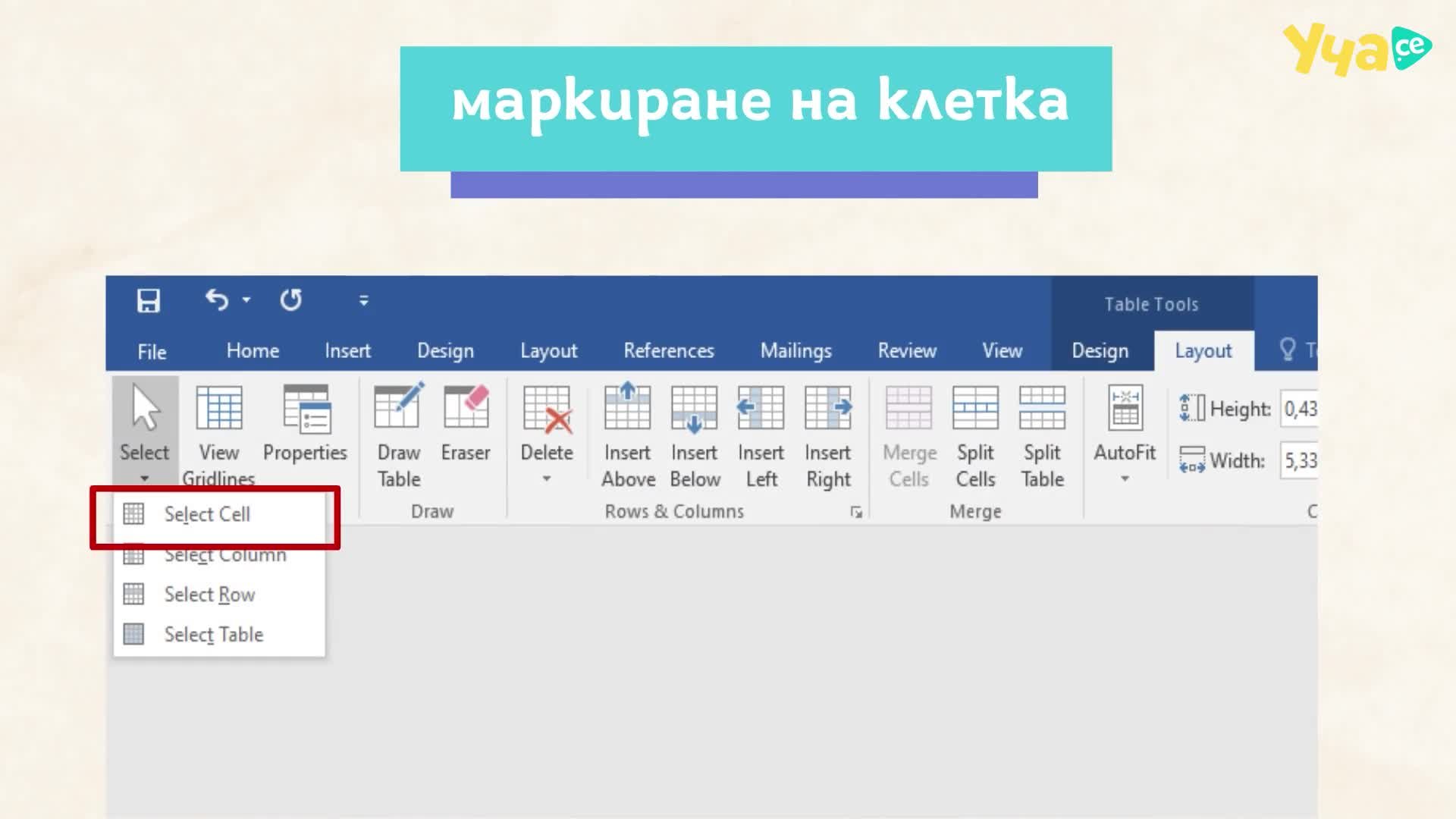Click Insert Left column icon

click(761, 407)
